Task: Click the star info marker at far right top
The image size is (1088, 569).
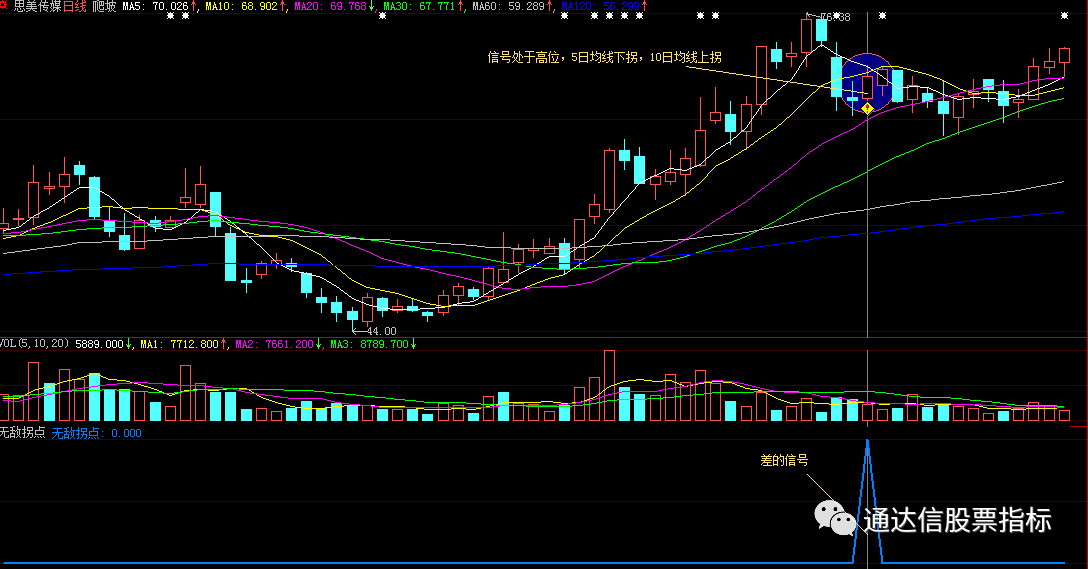Action: click(x=1064, y=15)
